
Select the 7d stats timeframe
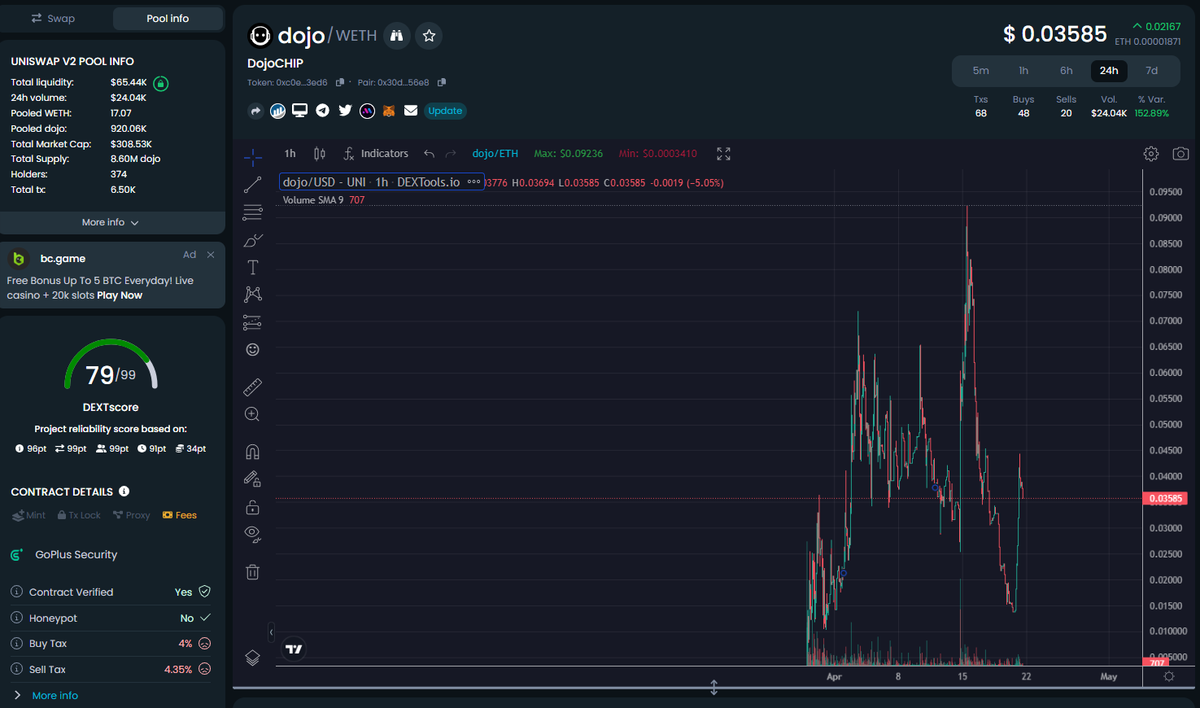1151,71
